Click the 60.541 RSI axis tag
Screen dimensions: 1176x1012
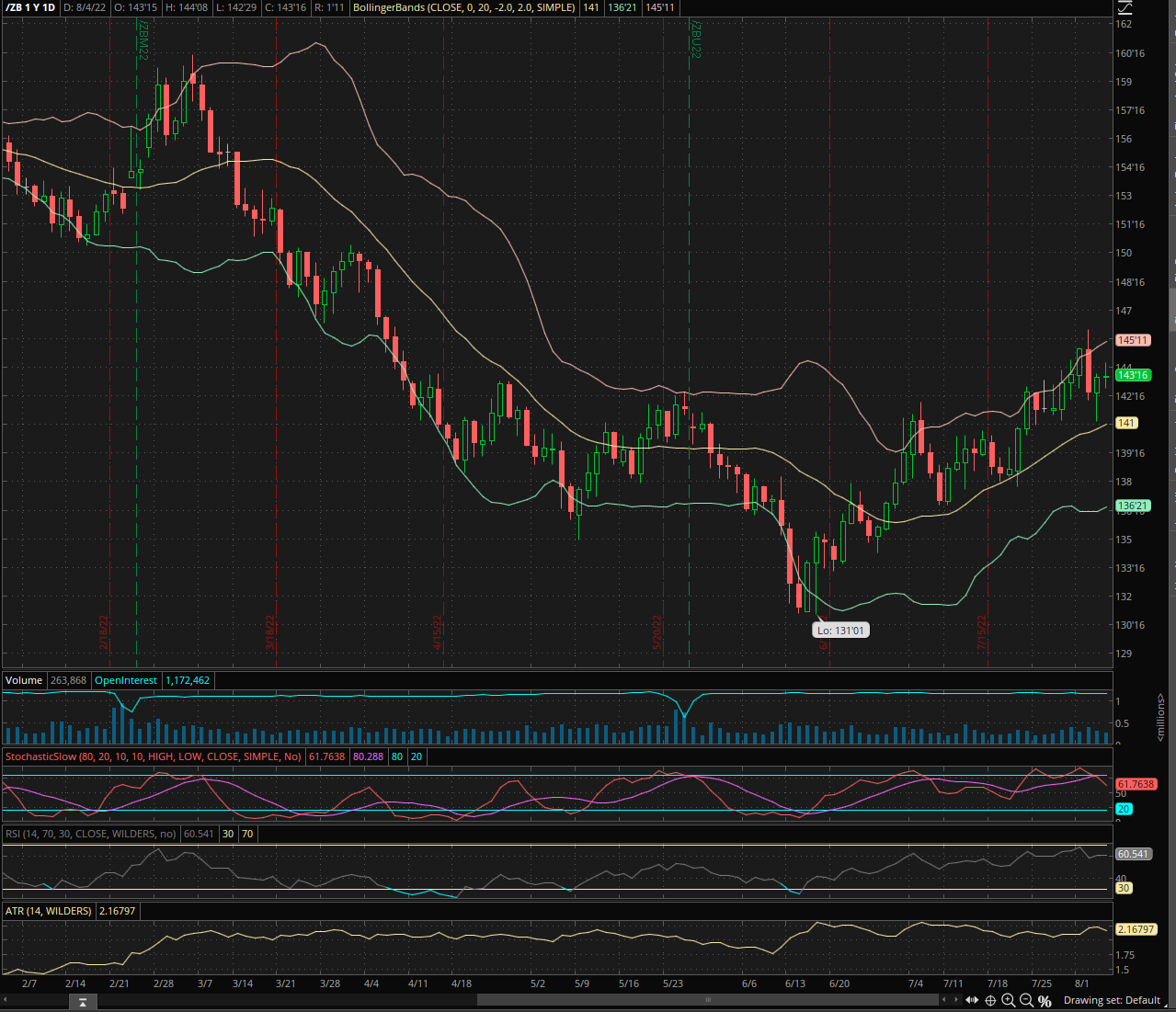click(x=1133, y=854)
